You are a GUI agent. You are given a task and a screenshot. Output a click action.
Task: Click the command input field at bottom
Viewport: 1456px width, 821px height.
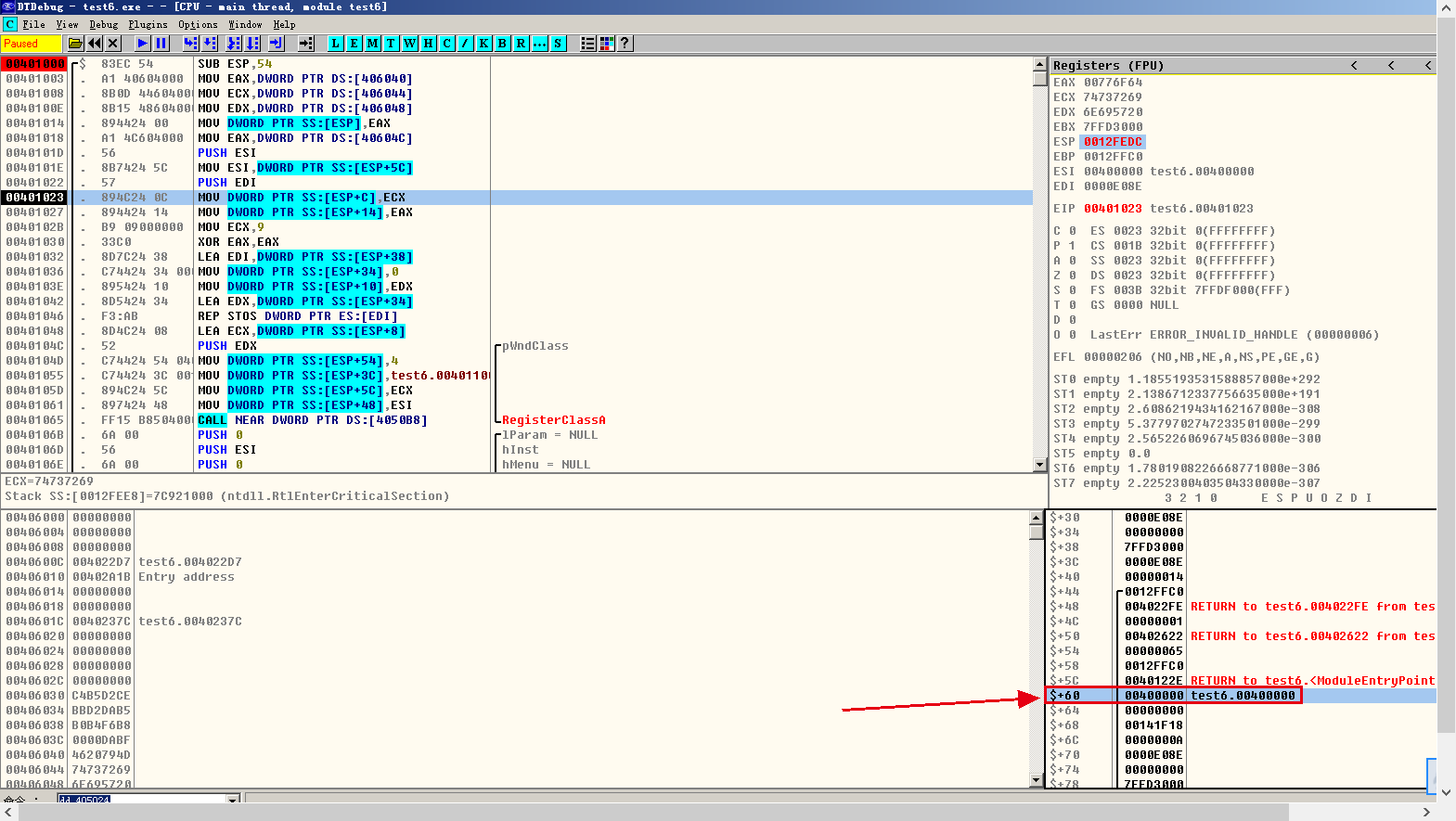pos(141,799)
